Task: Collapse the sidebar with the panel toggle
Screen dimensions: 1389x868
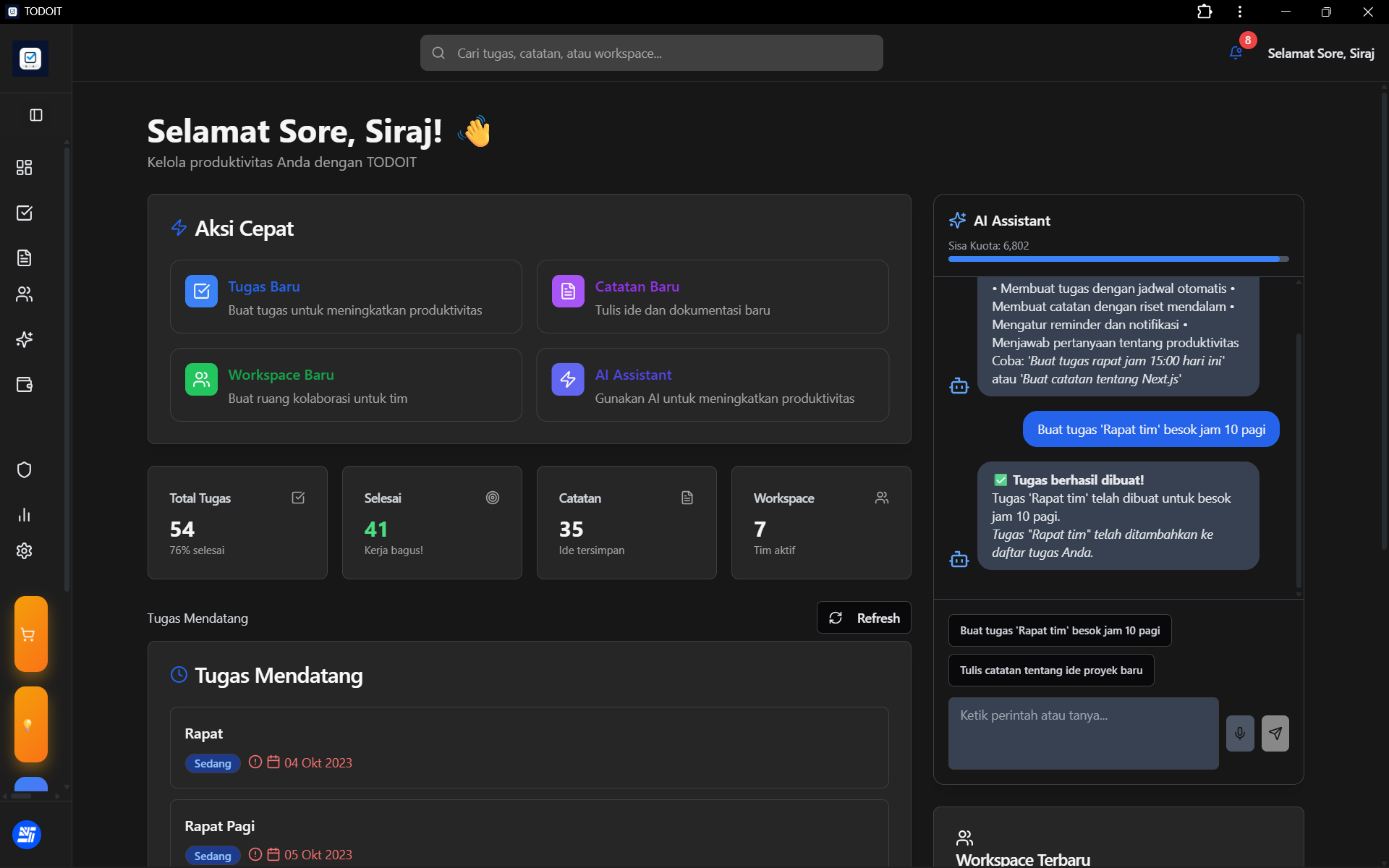Action: (x=35, y=115)
